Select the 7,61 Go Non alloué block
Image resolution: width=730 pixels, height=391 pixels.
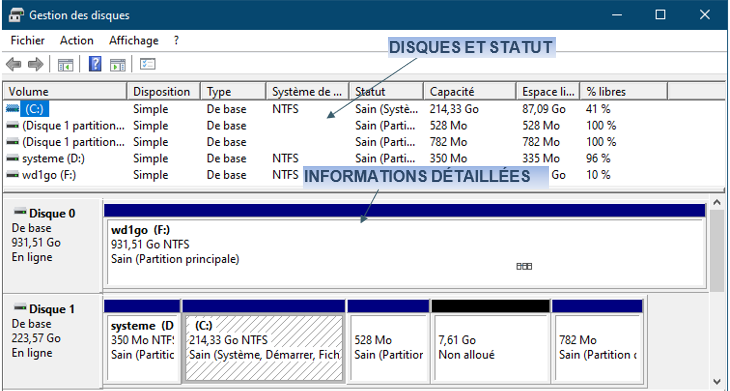click(491, 341)
